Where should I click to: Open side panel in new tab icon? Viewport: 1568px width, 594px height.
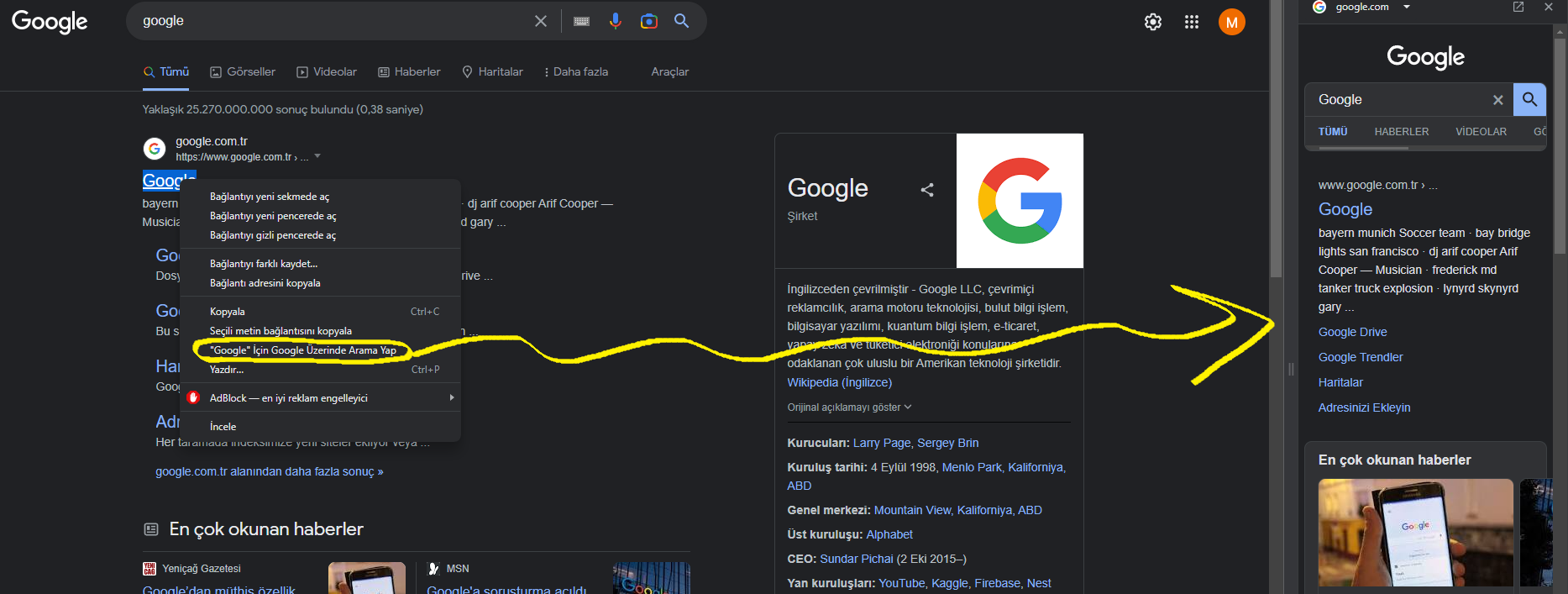tap(1518, 7)
